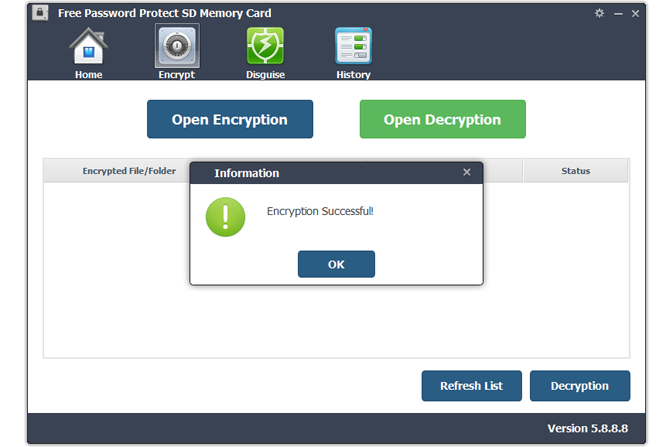Close the Information dialog with X
The height and width of the screenshot is (447, 670).
[467, 172]
